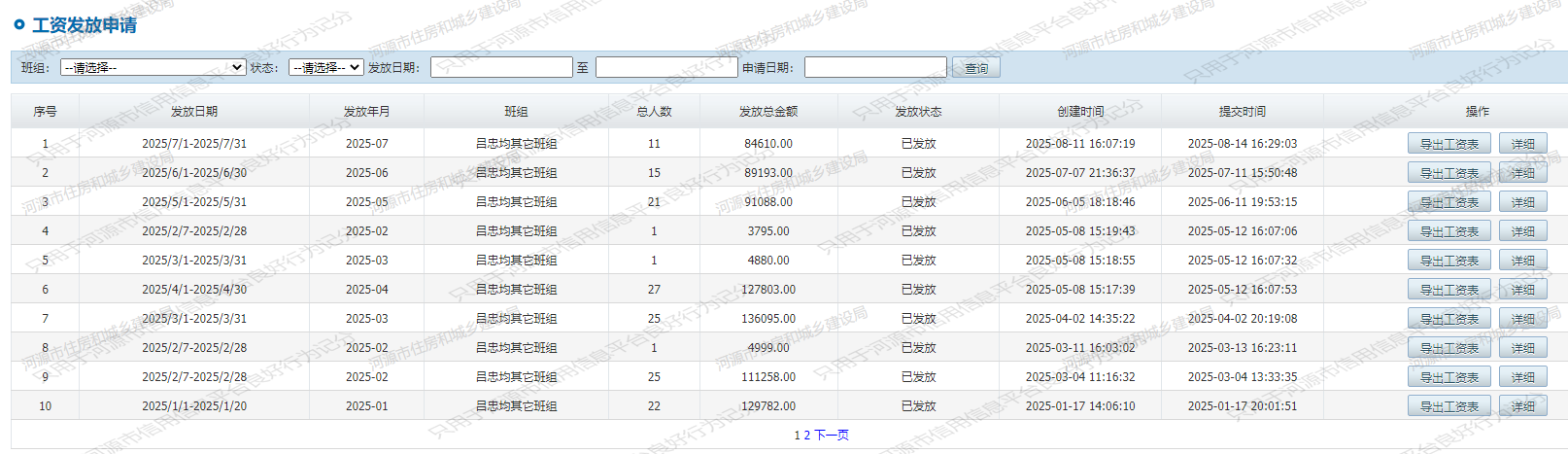Go to page 2 of results
This screenshot has height=454, width=1568.
pyautogui.click(x=806, y=436)
